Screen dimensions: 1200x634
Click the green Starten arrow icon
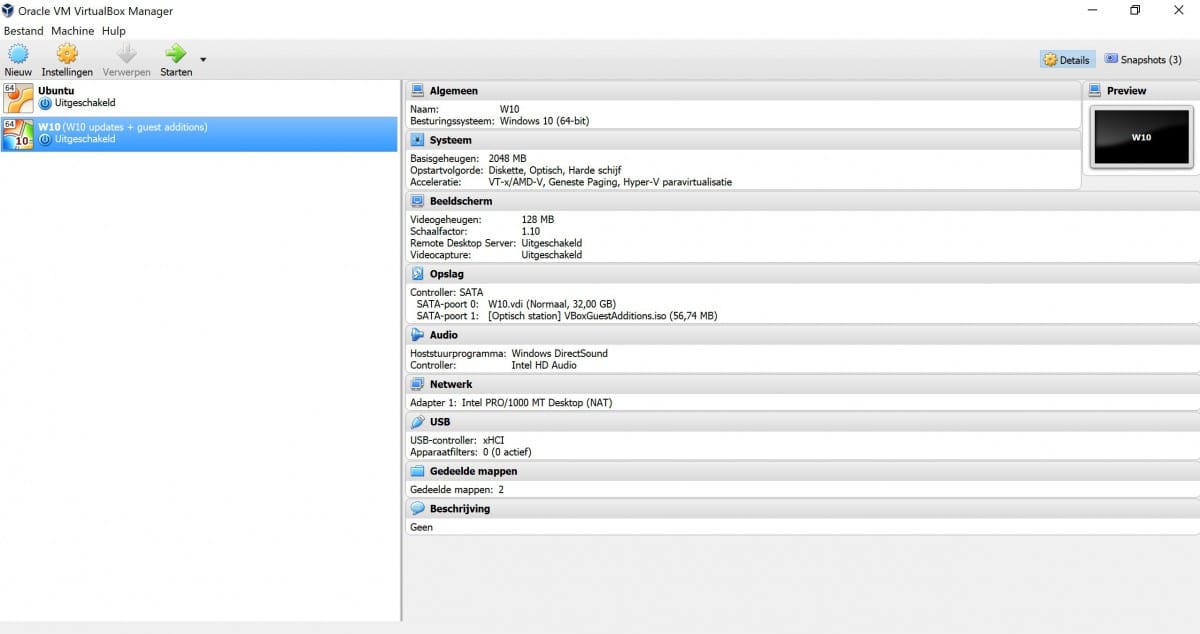click(x=176, y=54)
